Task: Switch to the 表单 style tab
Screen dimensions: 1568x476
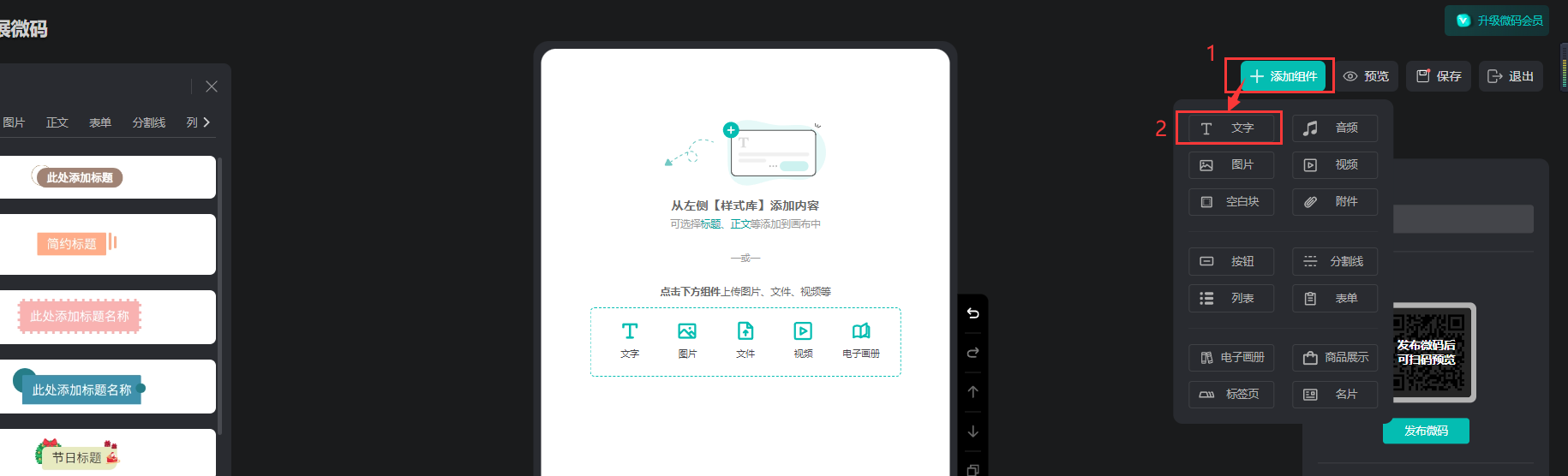Action: (100, 122)
